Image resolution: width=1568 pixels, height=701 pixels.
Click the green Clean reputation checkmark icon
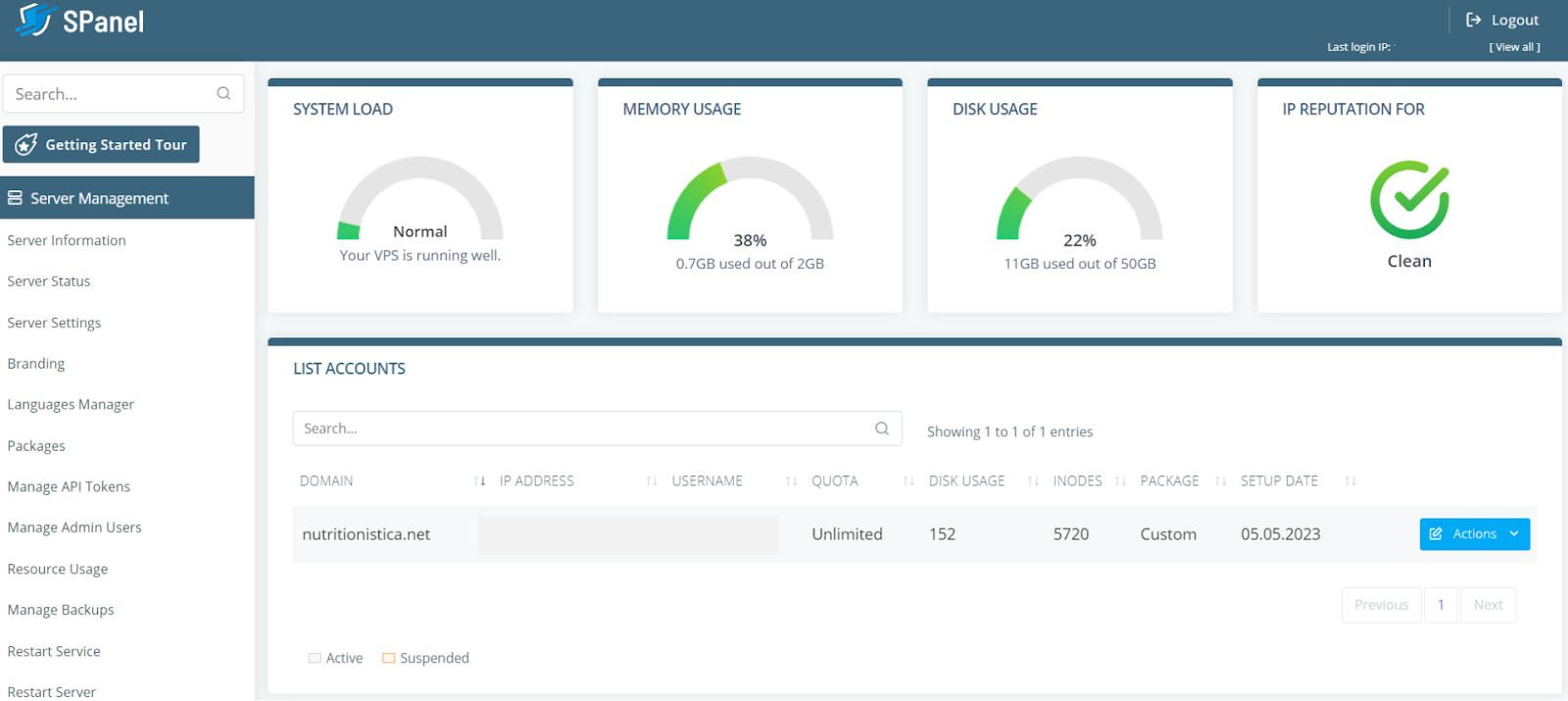coord(1409,200)
